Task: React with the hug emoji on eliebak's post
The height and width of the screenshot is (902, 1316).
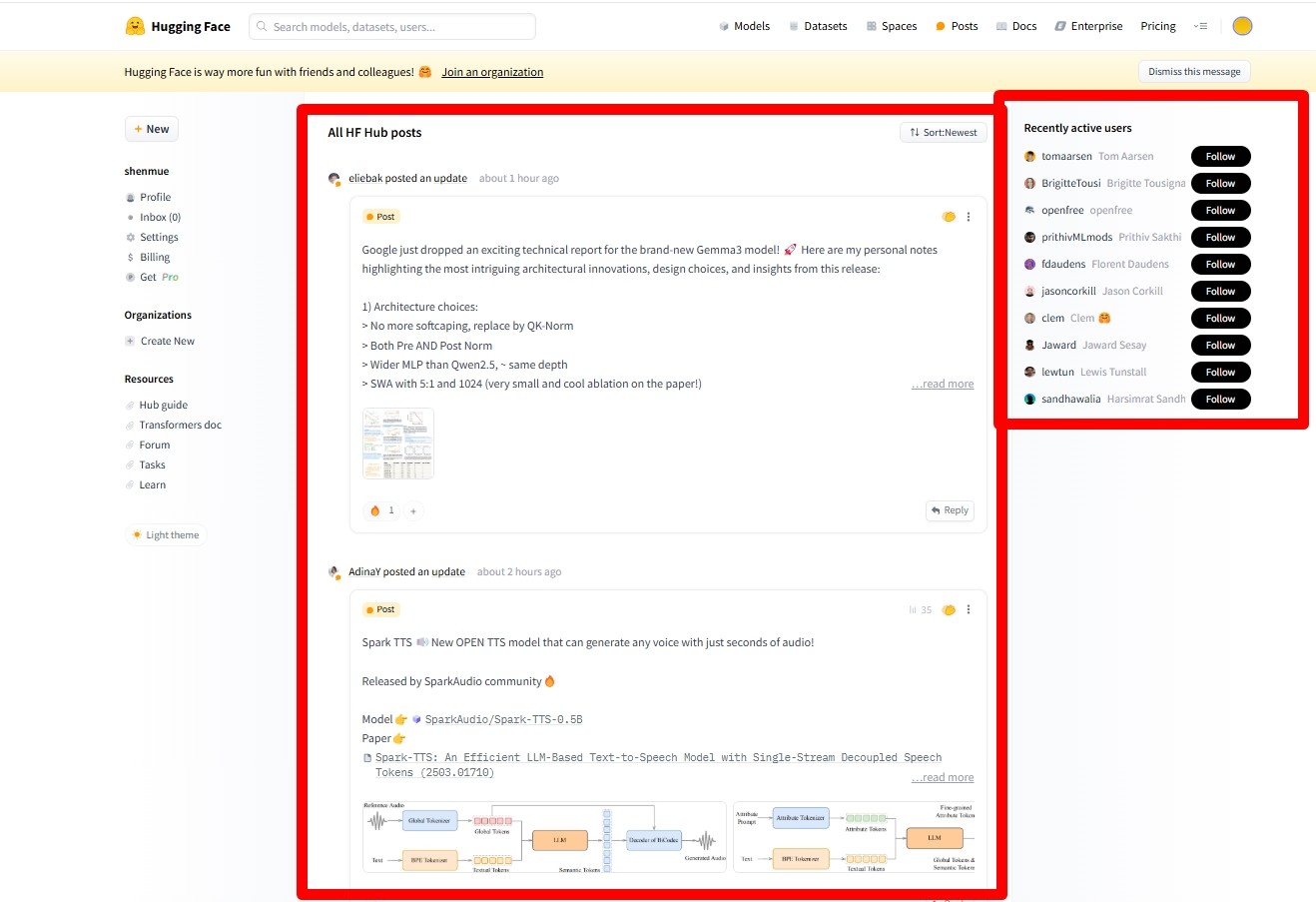Action: (949, 217)
